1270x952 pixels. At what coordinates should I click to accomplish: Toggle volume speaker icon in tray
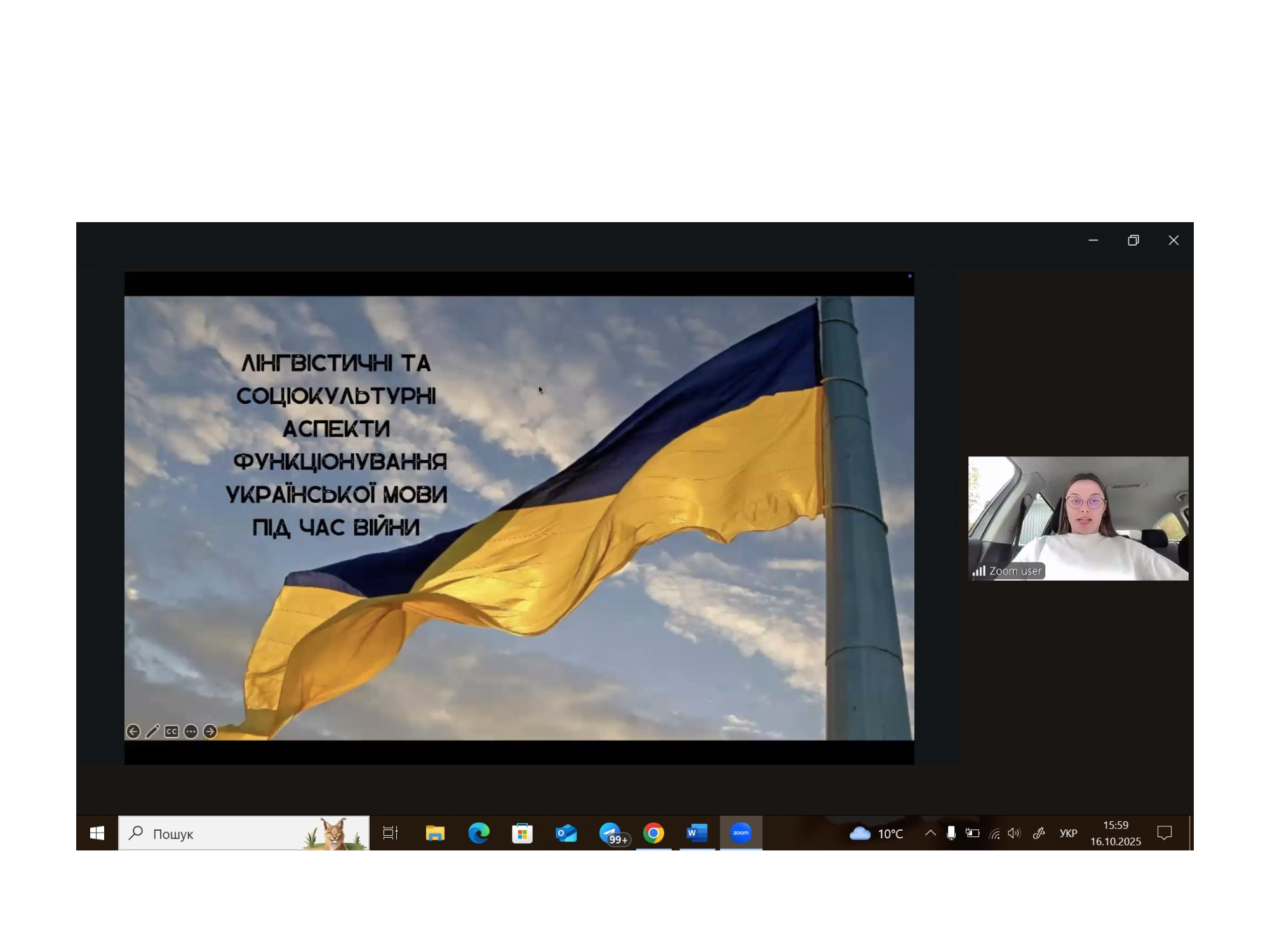[1014, 833]
